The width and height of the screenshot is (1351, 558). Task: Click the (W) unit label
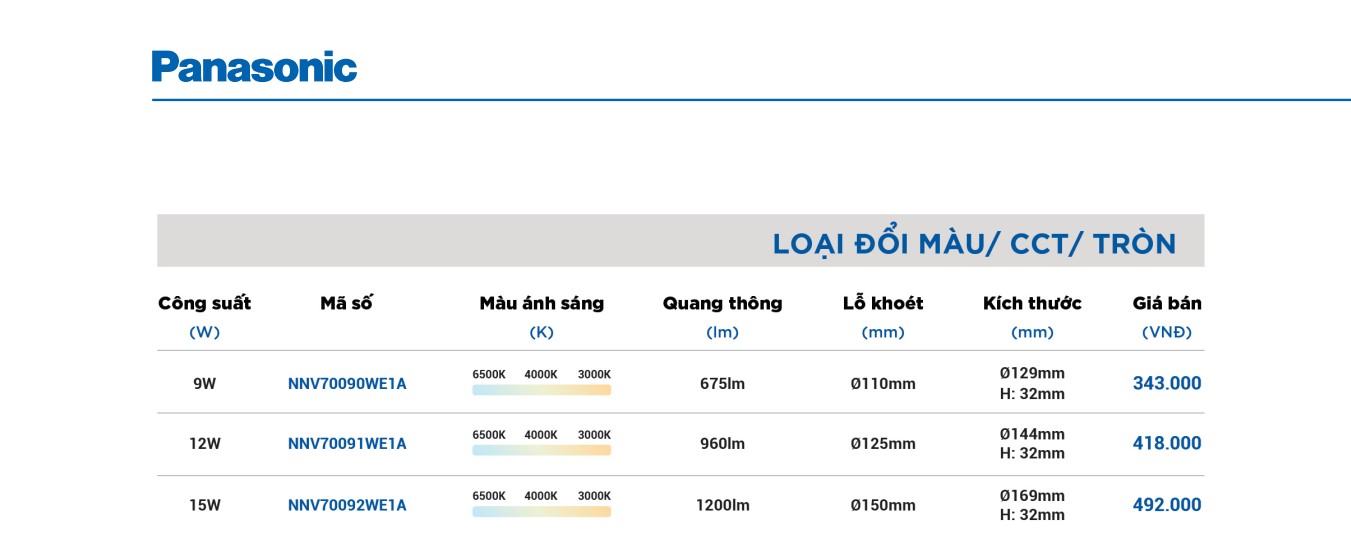coord(204,333)
